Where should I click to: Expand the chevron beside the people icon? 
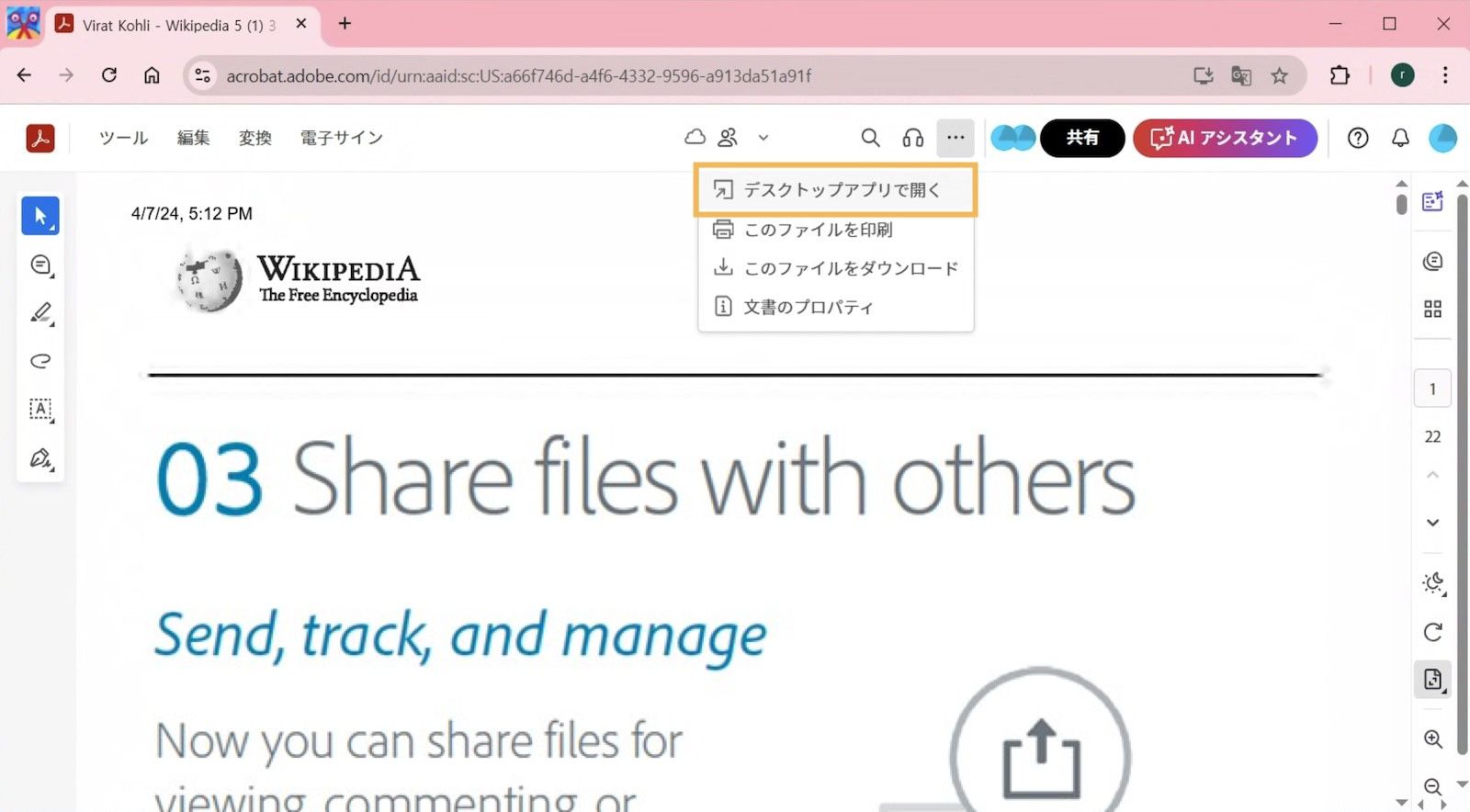[763, 138]
